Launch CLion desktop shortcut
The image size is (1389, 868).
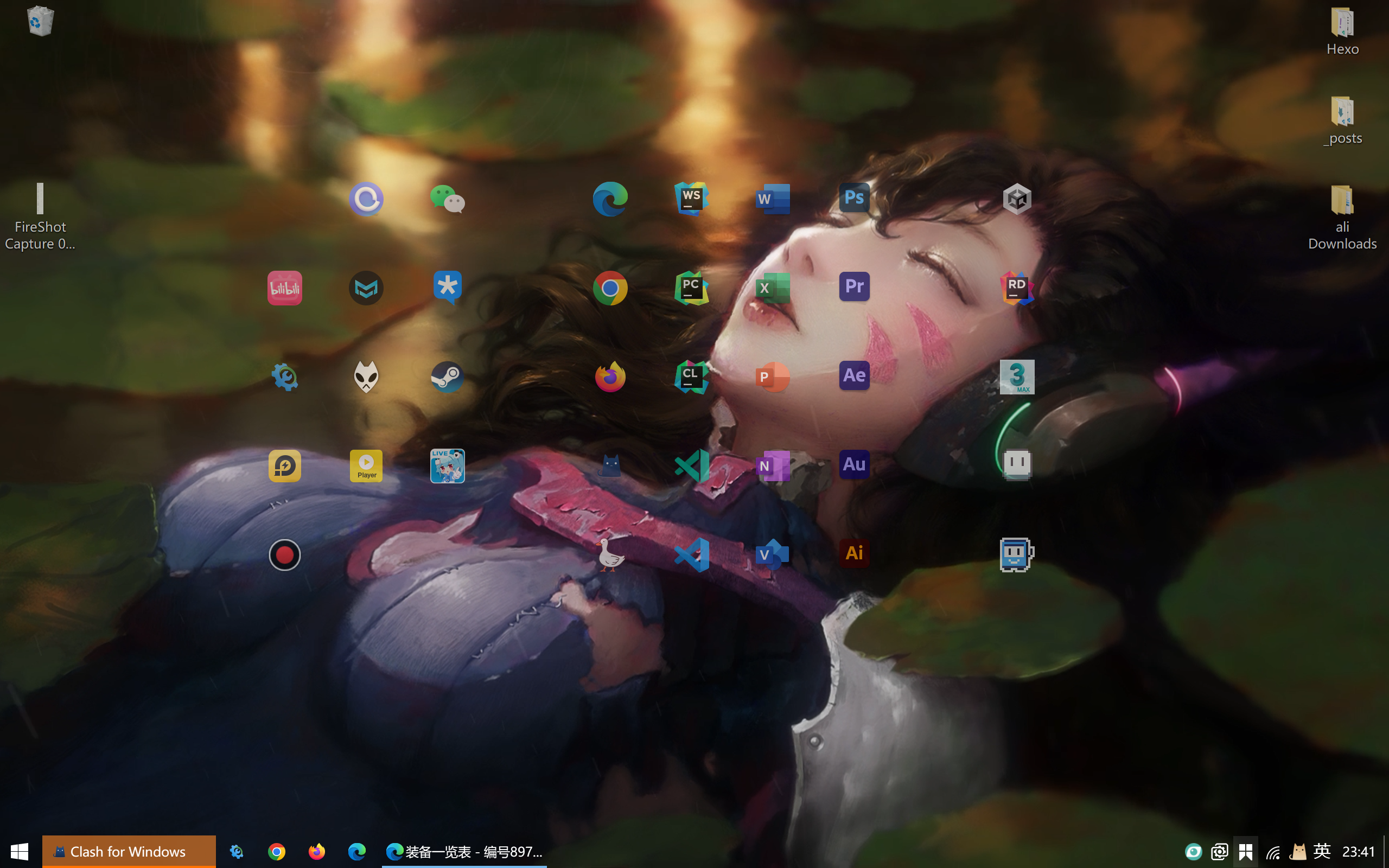pyautogui.click(x=692, y=377)
